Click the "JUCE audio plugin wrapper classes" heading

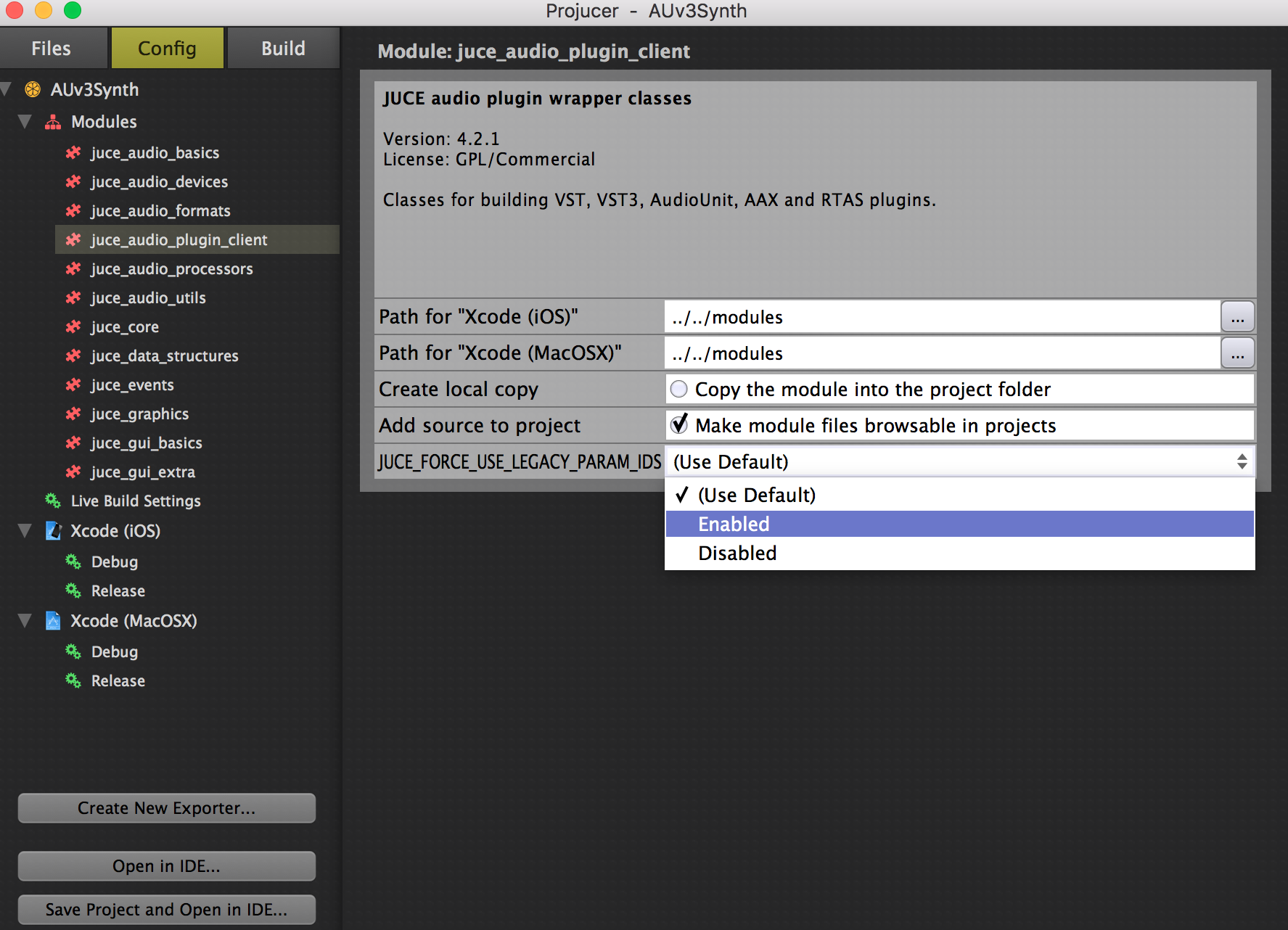click(x=537, y=98)
